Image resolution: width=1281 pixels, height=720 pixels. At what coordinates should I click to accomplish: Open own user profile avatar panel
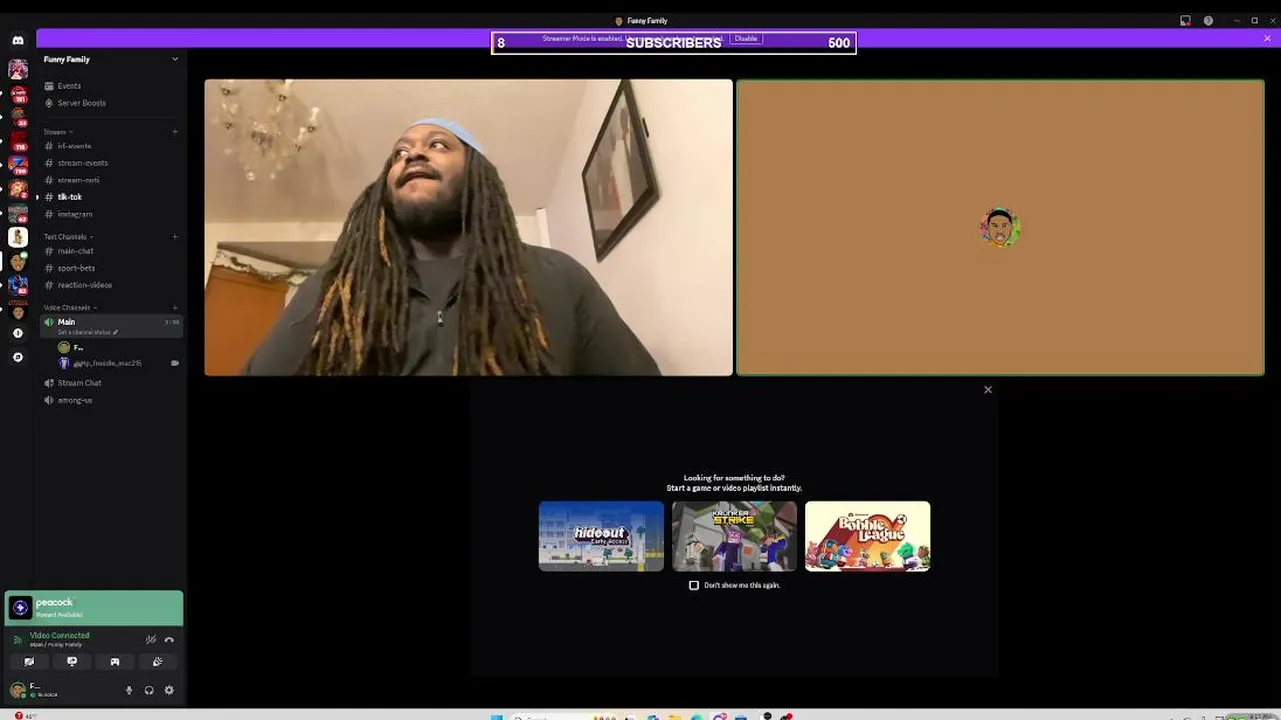37,690
